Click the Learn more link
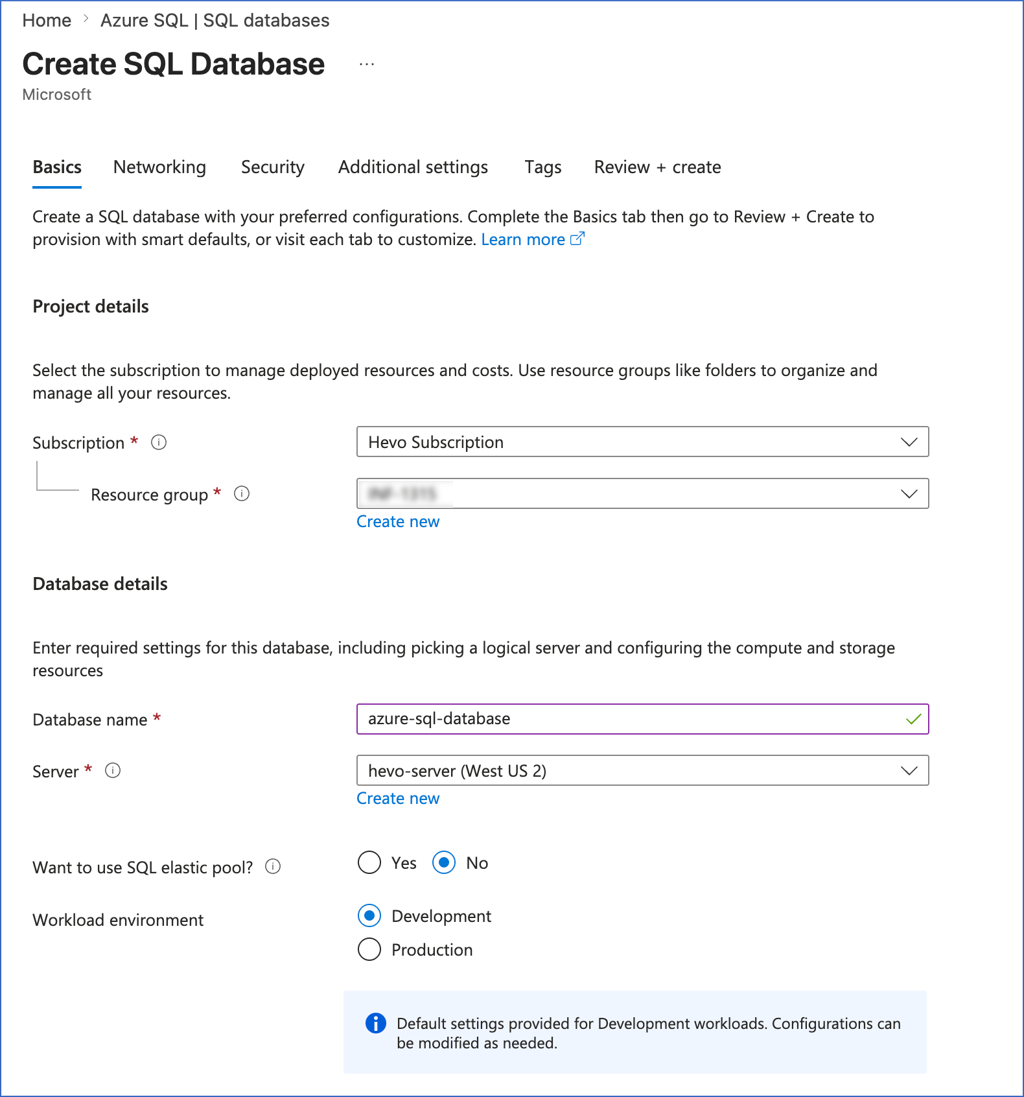The height and width of the screenshot is (1097, 1024). tap(523, 239)
